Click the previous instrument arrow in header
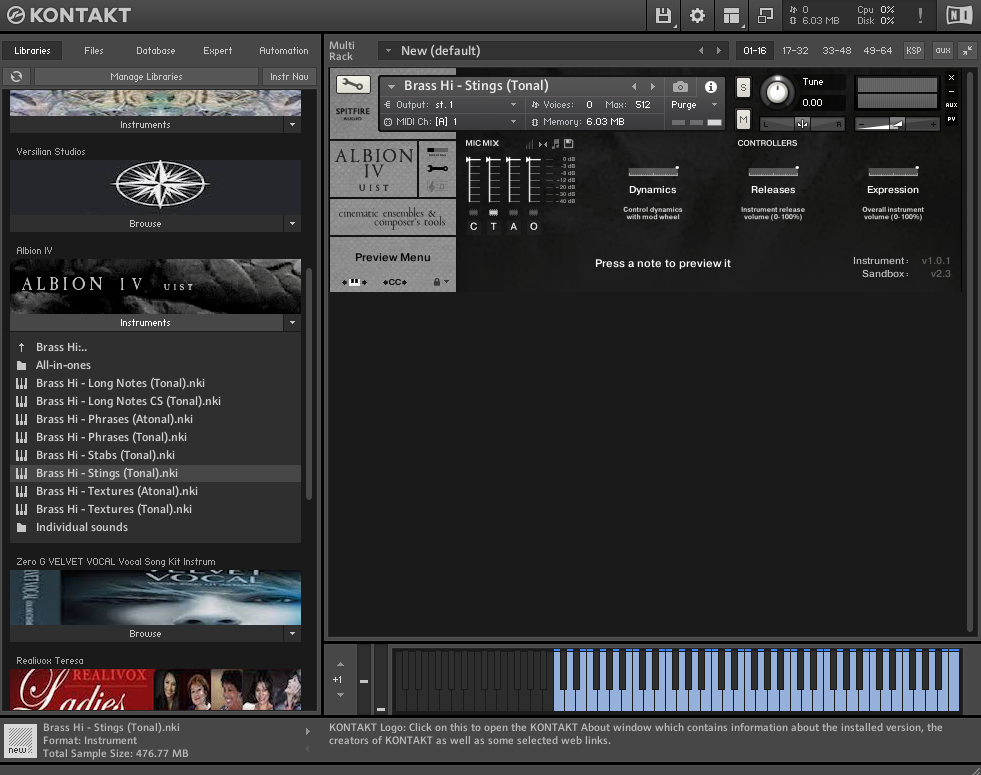 point(634,86)
